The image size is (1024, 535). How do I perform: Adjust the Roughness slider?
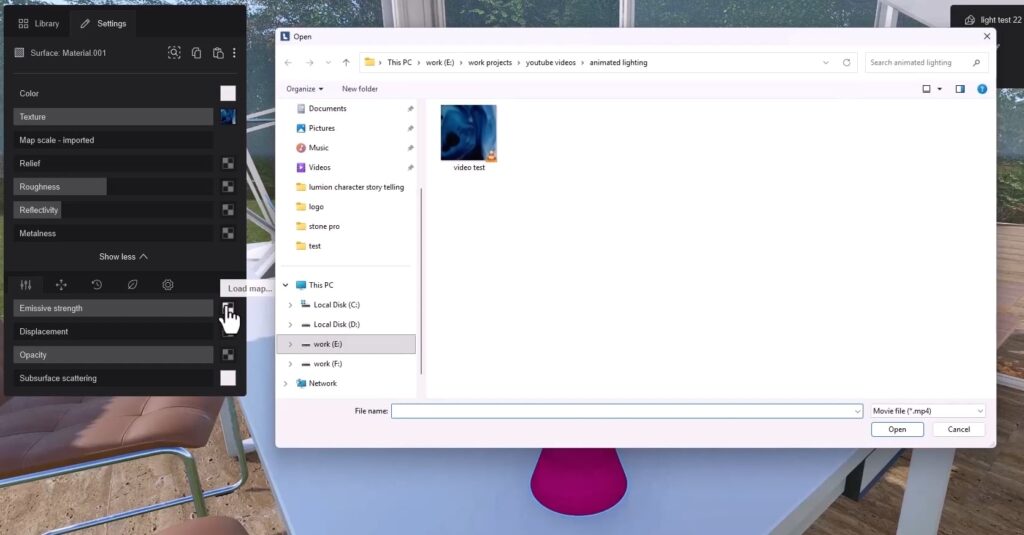113,187
